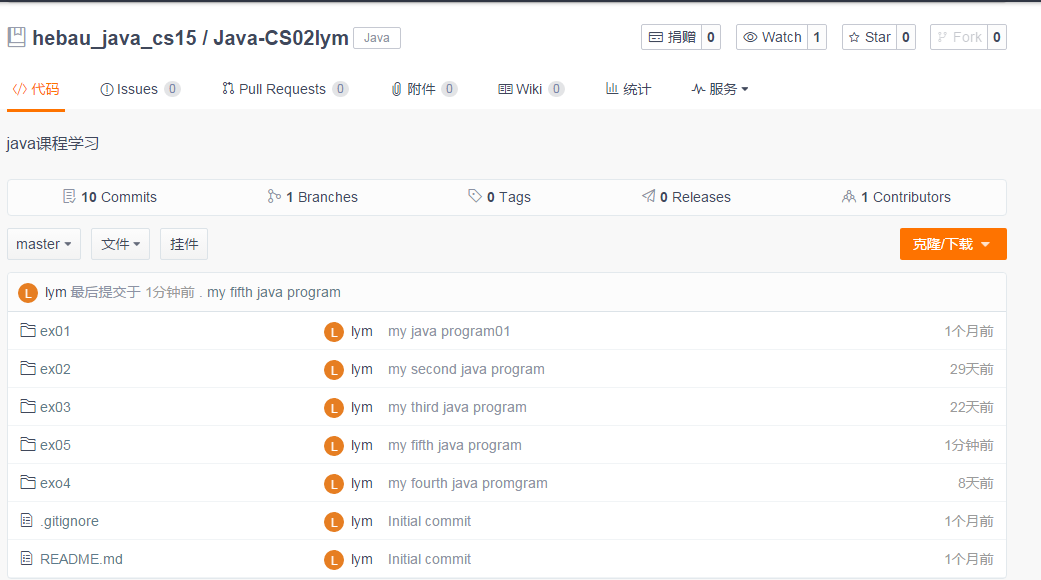The image size is (1041, 580).
Task: Click lym avatar in README.md row
Action: [x=333, y=560]
